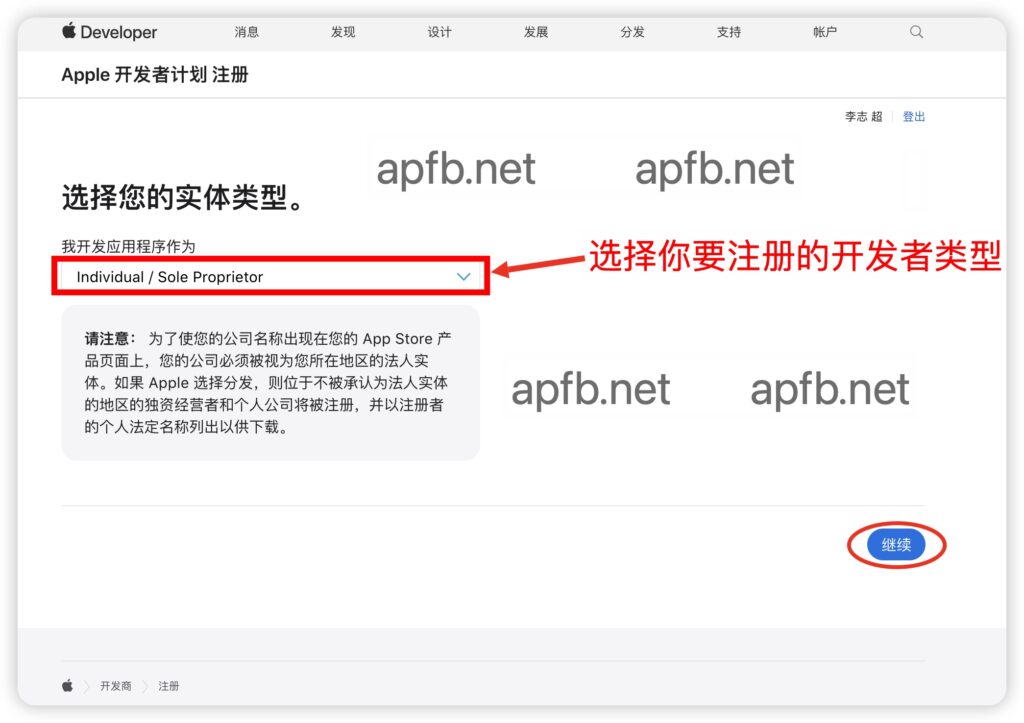Open the 帐户 nav menu
Screen dimensions: 1024x723
(x=825, y=31)
